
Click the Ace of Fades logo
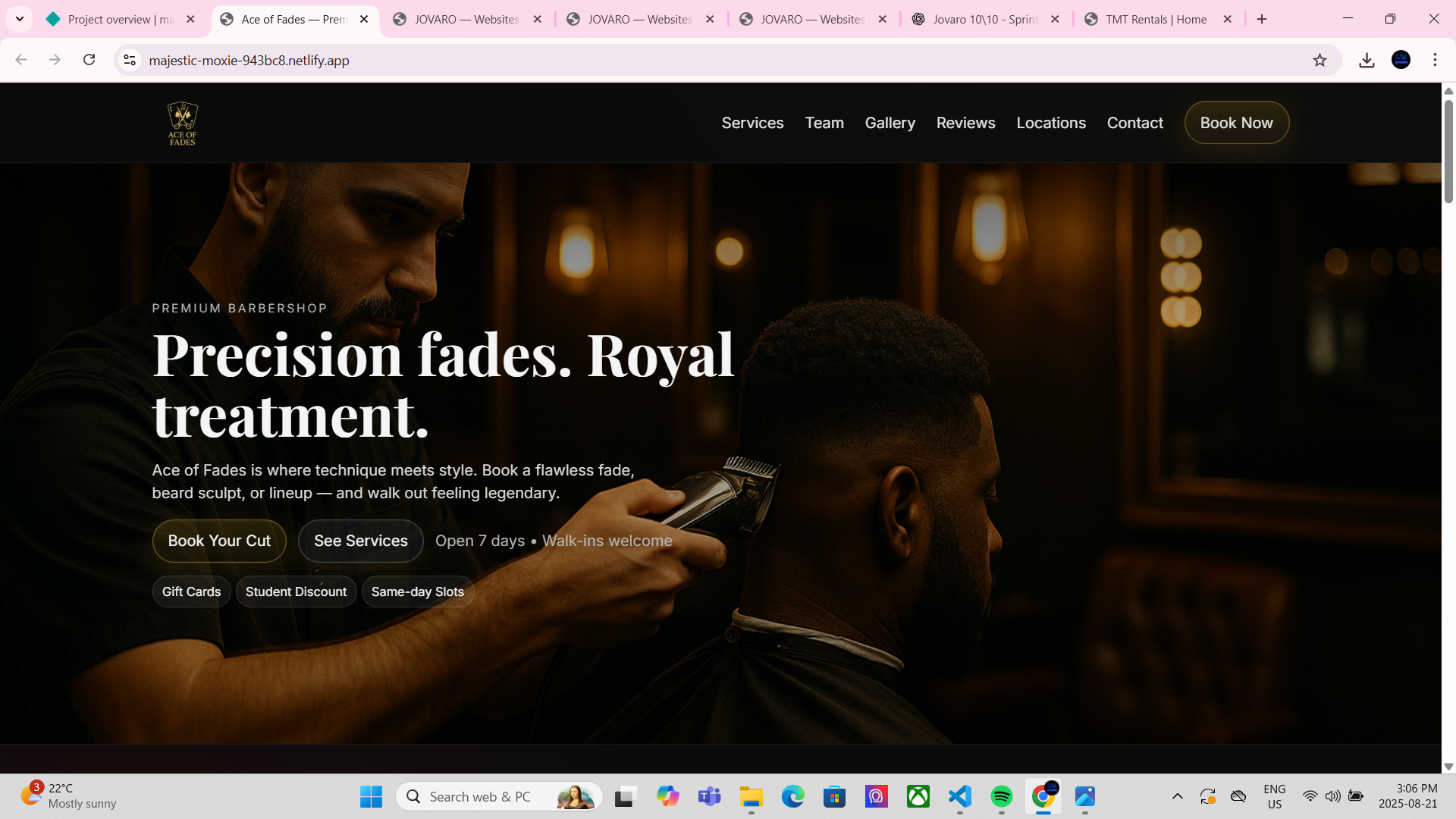tap(182, 123)
